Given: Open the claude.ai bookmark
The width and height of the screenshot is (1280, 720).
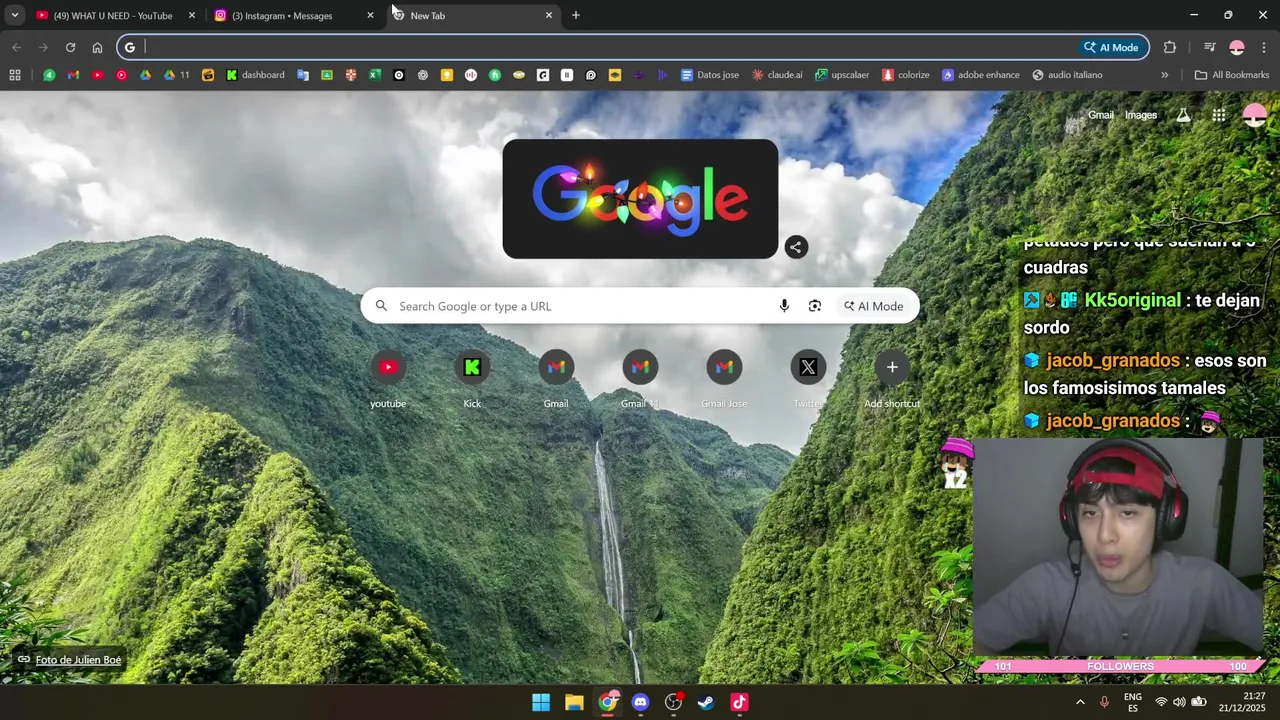Looking at the screenshot, I should pyautogui.click(x=777, y=75).
